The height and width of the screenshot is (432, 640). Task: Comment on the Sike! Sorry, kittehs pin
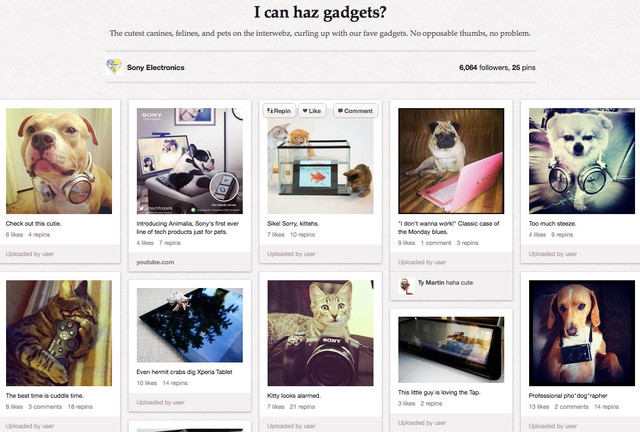[x=356, y=111]
